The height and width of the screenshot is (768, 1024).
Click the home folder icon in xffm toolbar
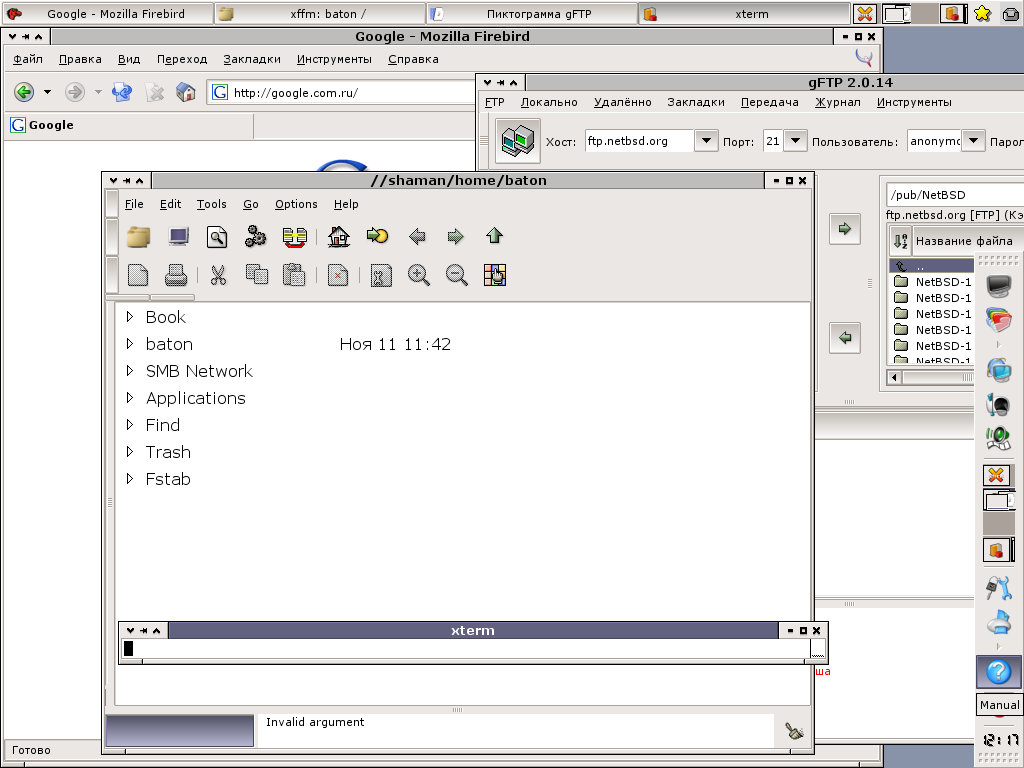[x=339, y=237]
